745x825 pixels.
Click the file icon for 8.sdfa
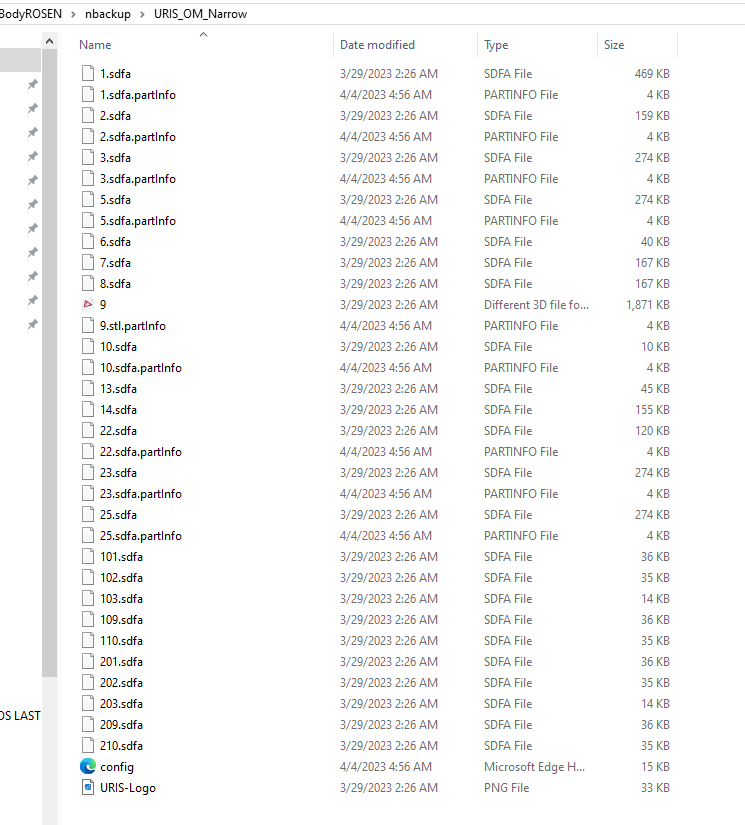(88, 284)
